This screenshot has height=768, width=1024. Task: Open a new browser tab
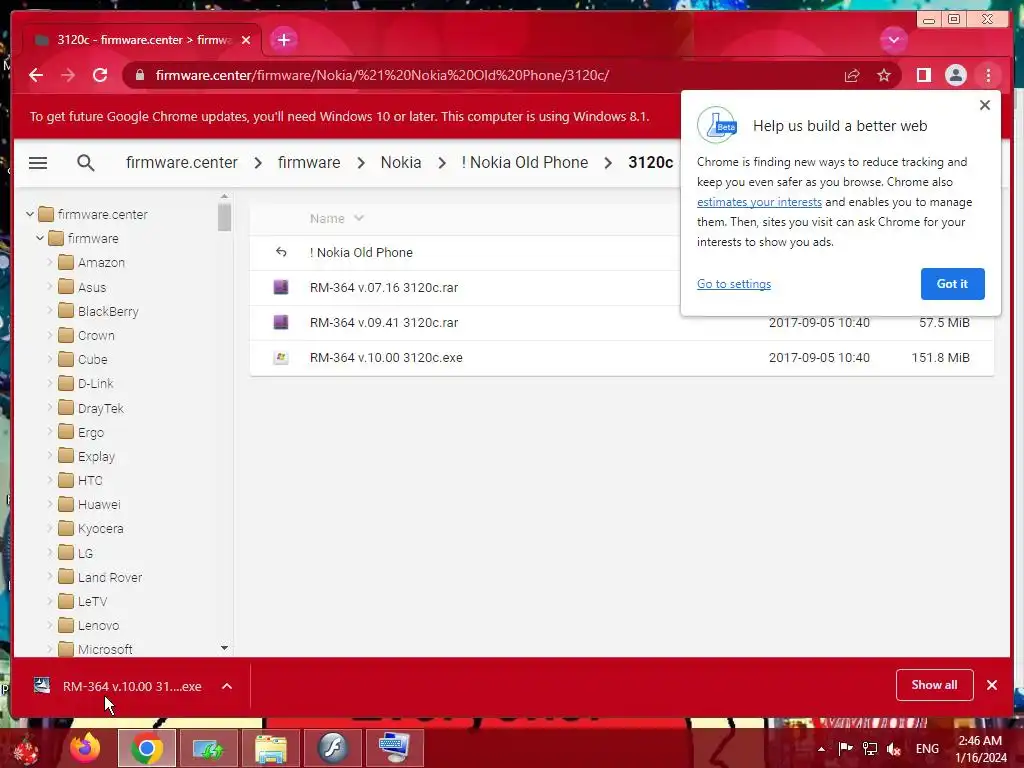[x=283, y=40]
